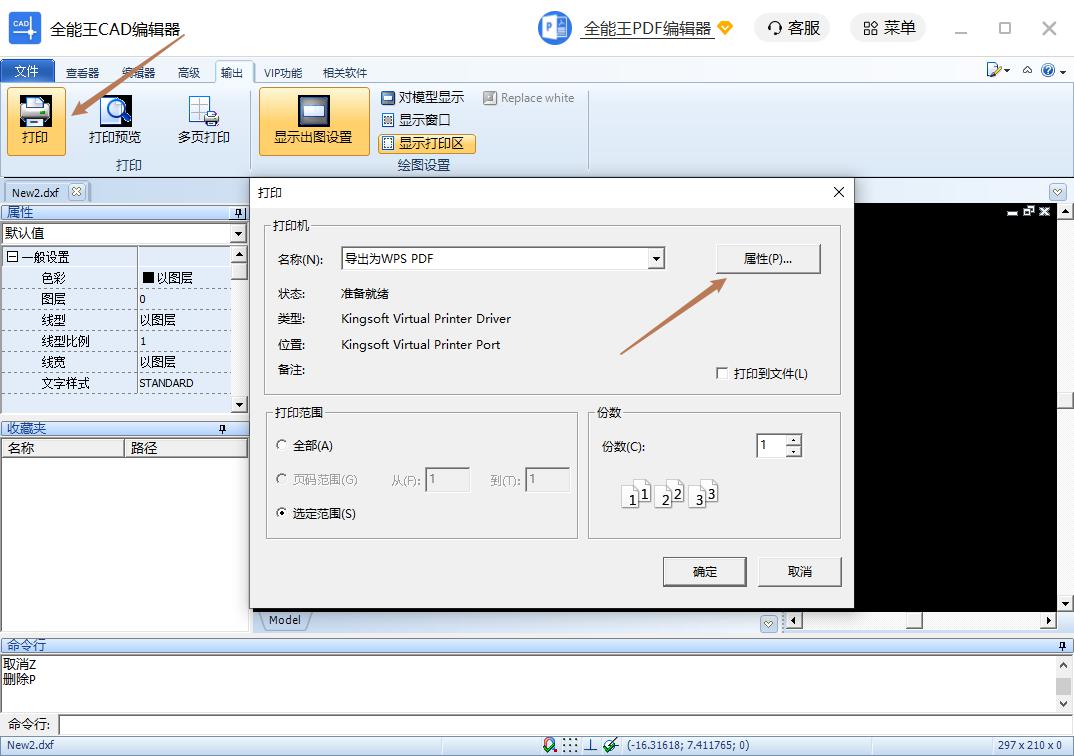
Task: Pin the Properties (属性) panel
Action: (238, 213)
